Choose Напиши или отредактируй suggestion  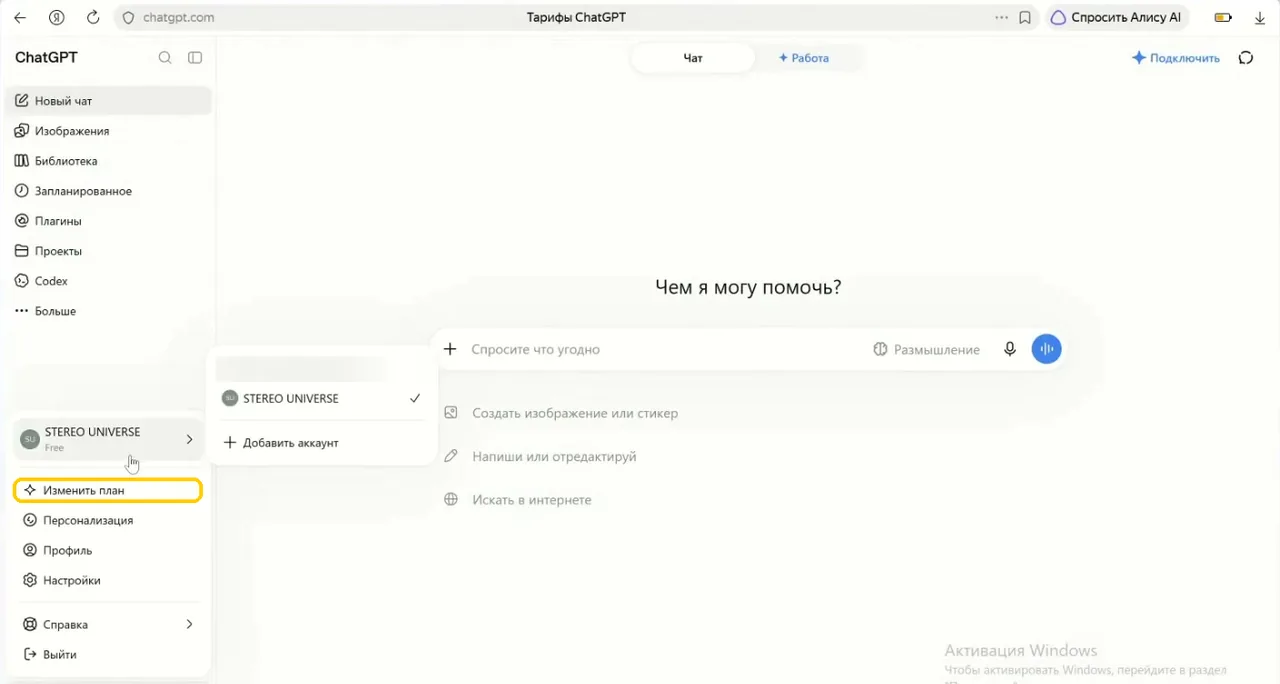(540, 456)
